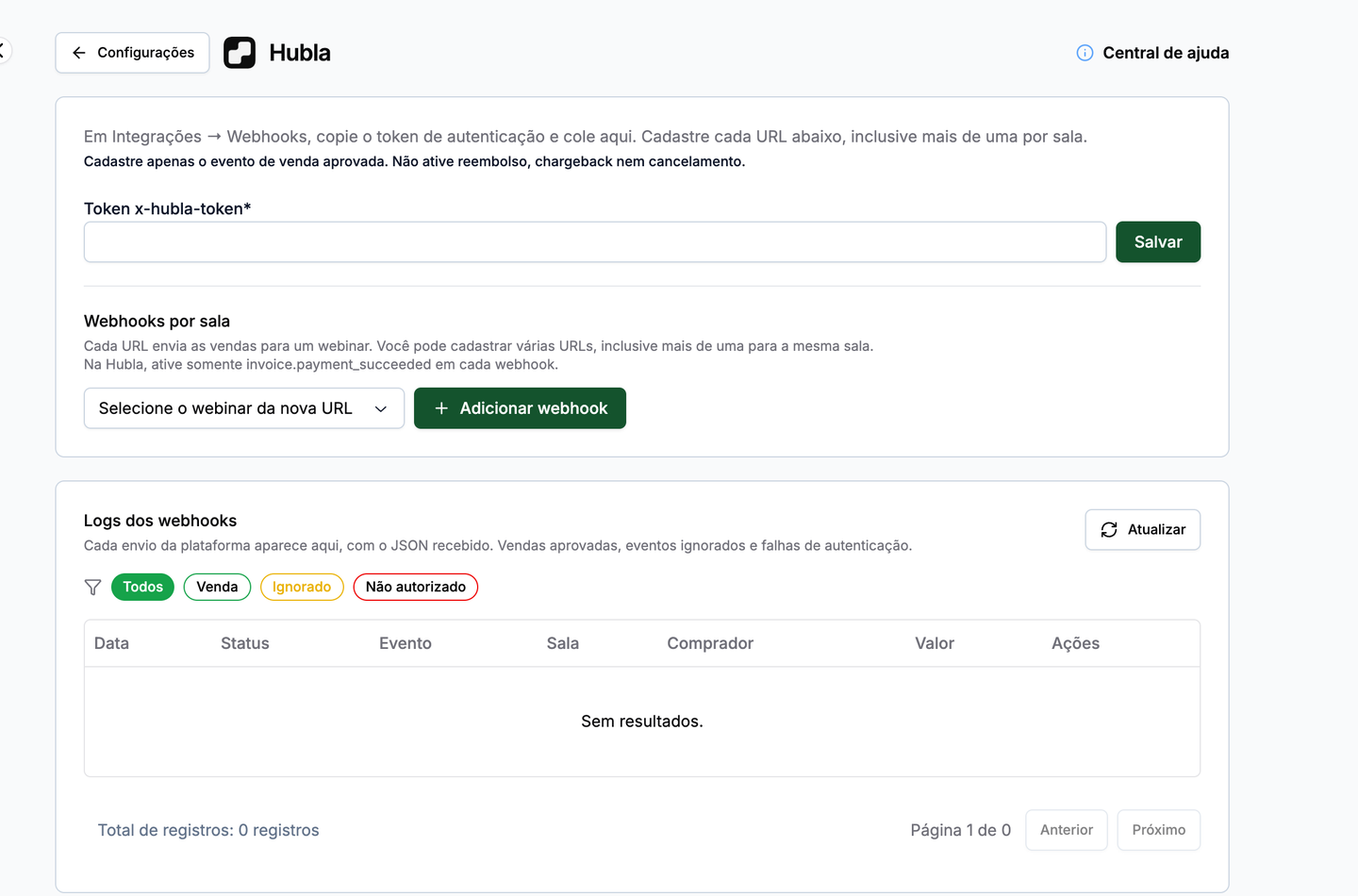
Task: Focus the Token x-hubla-token input field
Action: pos(595,242)
